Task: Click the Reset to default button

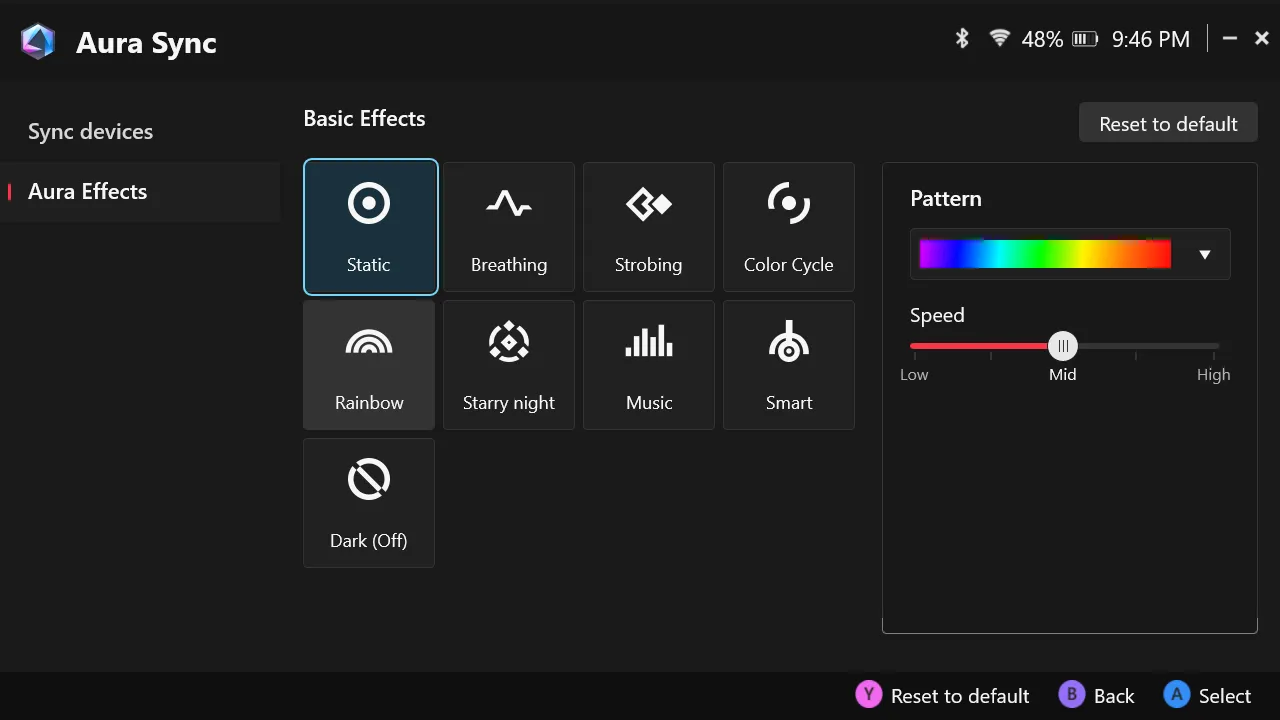Action: 1168,124
